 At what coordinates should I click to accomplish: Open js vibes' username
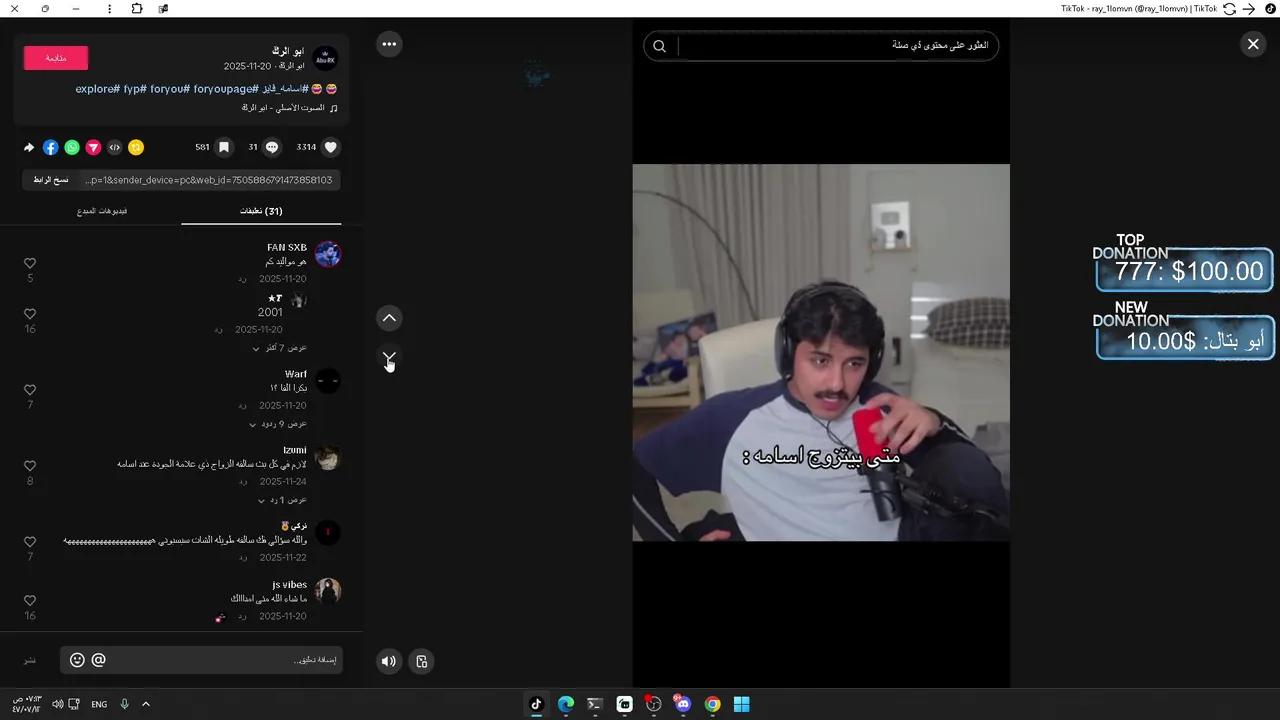pyautogui.click(x=290, y=585)
